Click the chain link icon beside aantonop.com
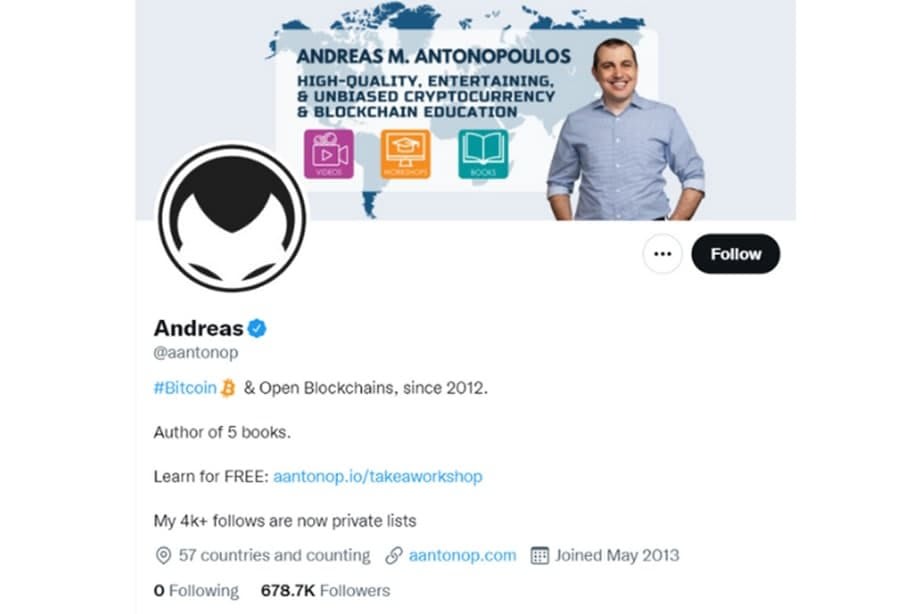 394,555
